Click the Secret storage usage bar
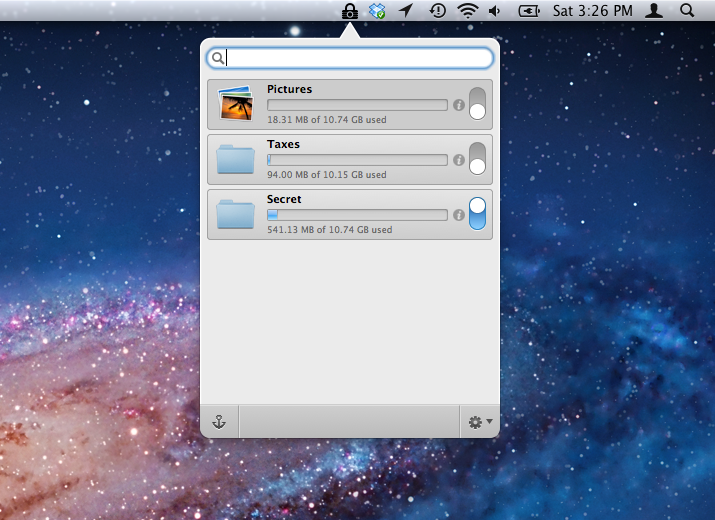The image size is (715, 520). tap(357, 215)
